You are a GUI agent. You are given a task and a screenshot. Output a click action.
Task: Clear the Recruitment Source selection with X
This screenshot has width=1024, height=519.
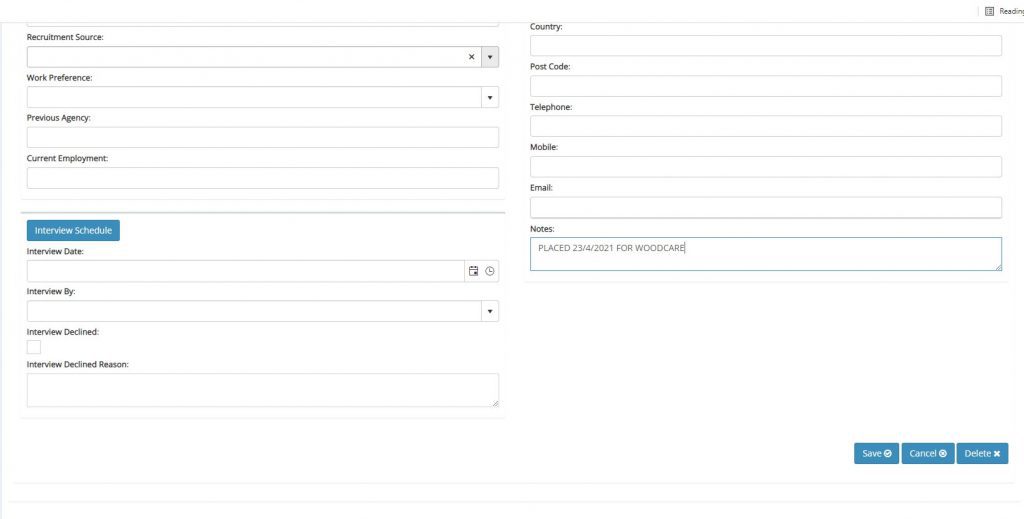tap(472, 57)
